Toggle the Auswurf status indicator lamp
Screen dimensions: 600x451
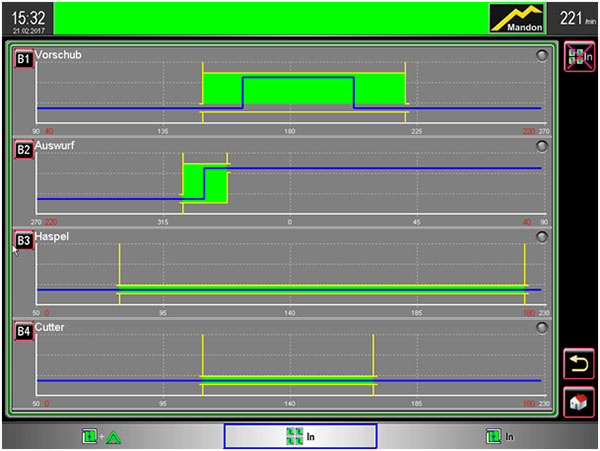(x=541, y=146)
